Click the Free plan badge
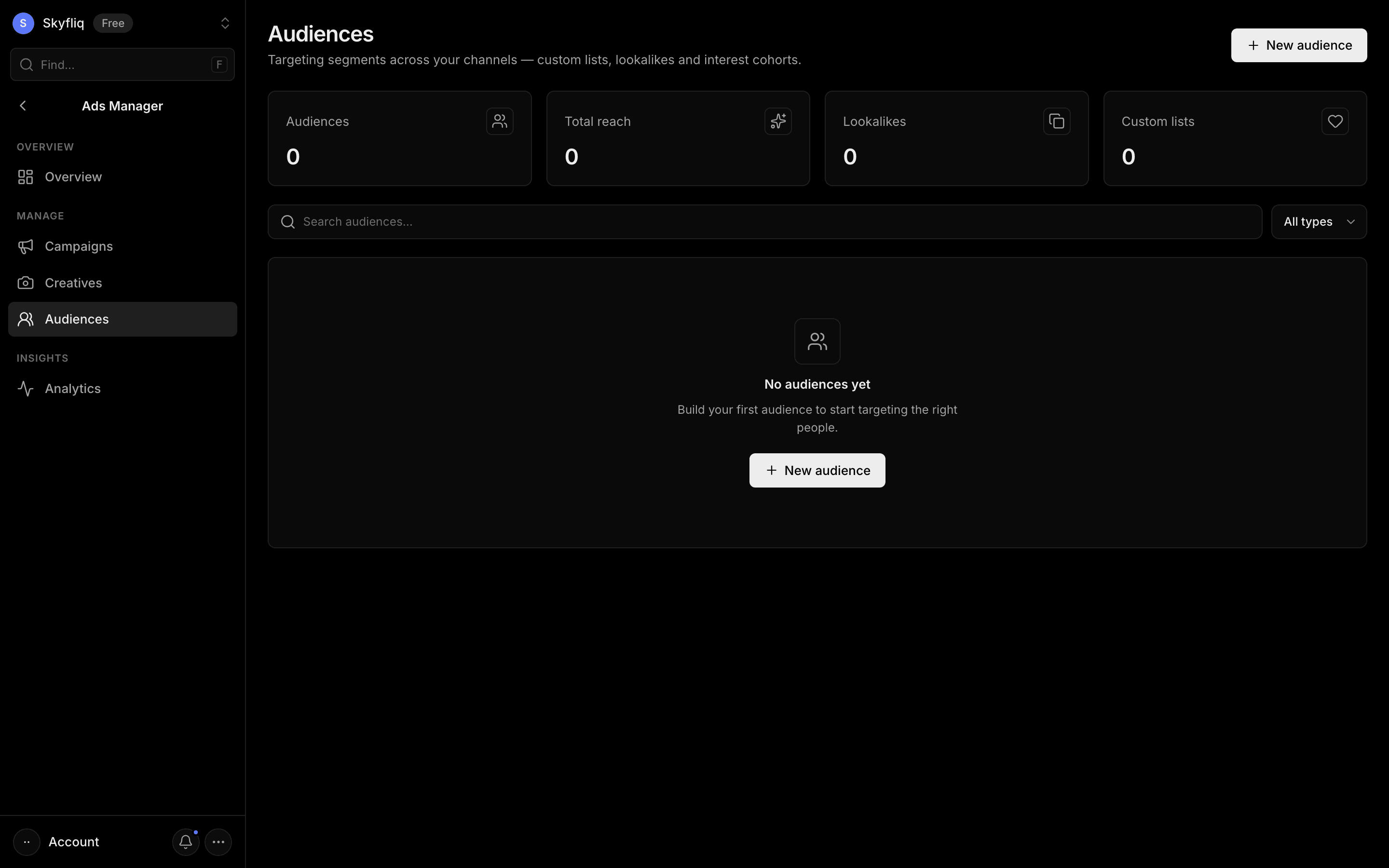1389x868 pixels. [113, 23]
